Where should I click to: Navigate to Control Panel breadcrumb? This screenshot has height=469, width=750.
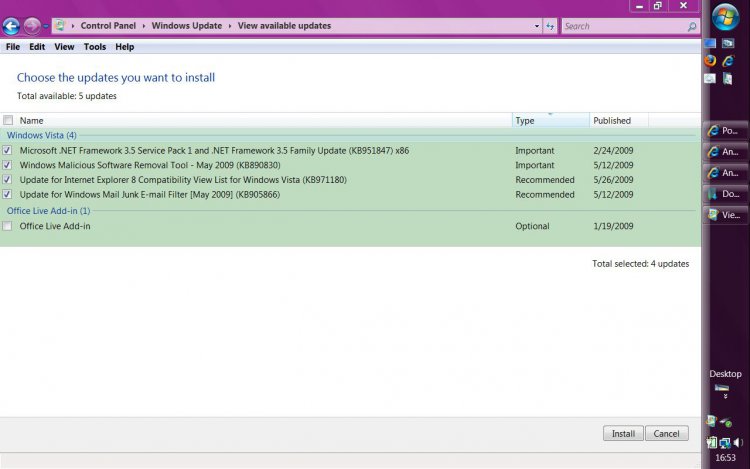[x=108, y=26]
